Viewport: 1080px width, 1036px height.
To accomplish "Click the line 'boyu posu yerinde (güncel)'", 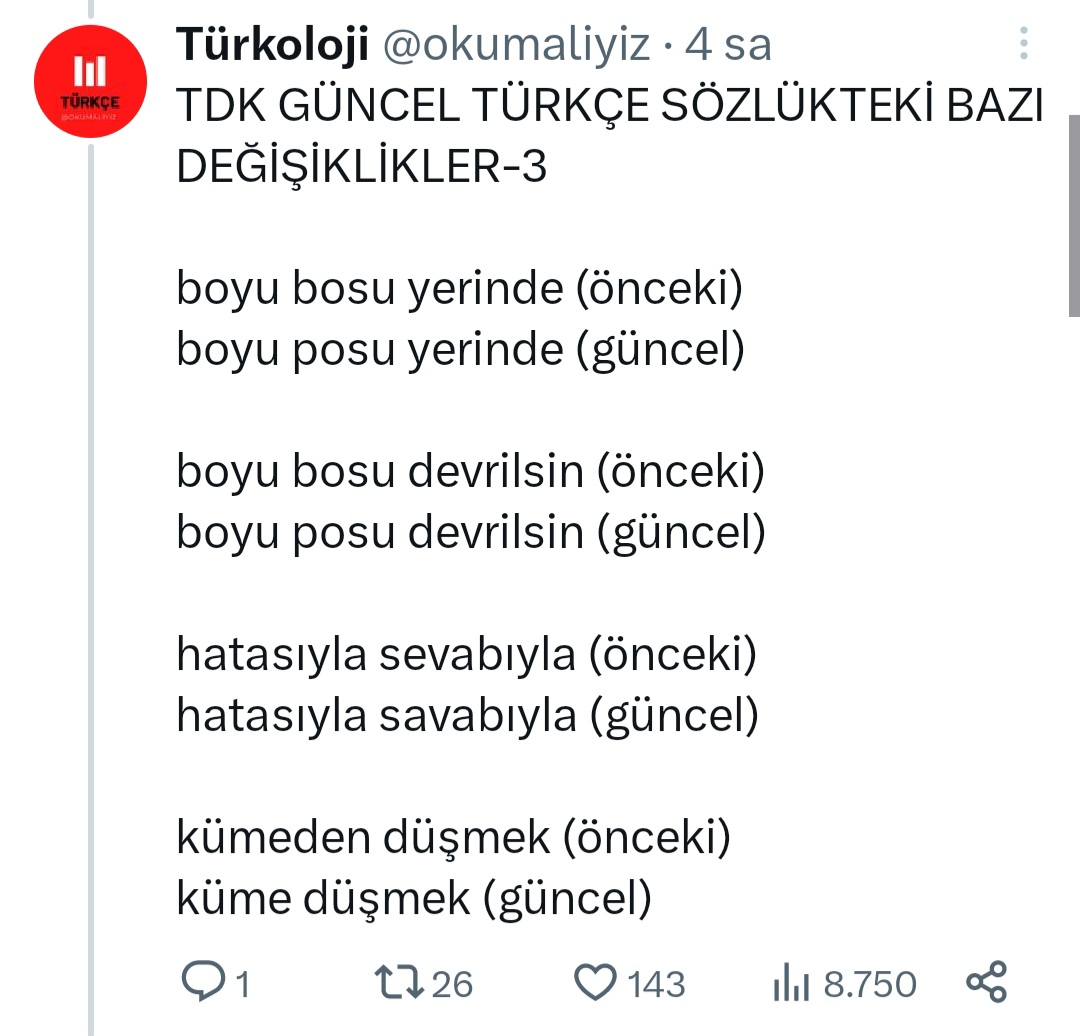I will [460, 350].
